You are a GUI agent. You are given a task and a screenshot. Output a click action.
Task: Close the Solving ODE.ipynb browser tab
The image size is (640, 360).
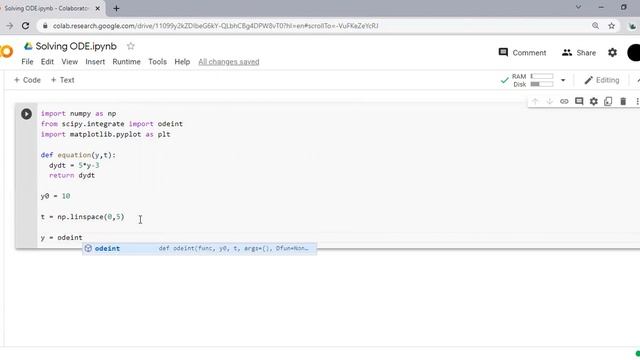[x=98, y=8]
